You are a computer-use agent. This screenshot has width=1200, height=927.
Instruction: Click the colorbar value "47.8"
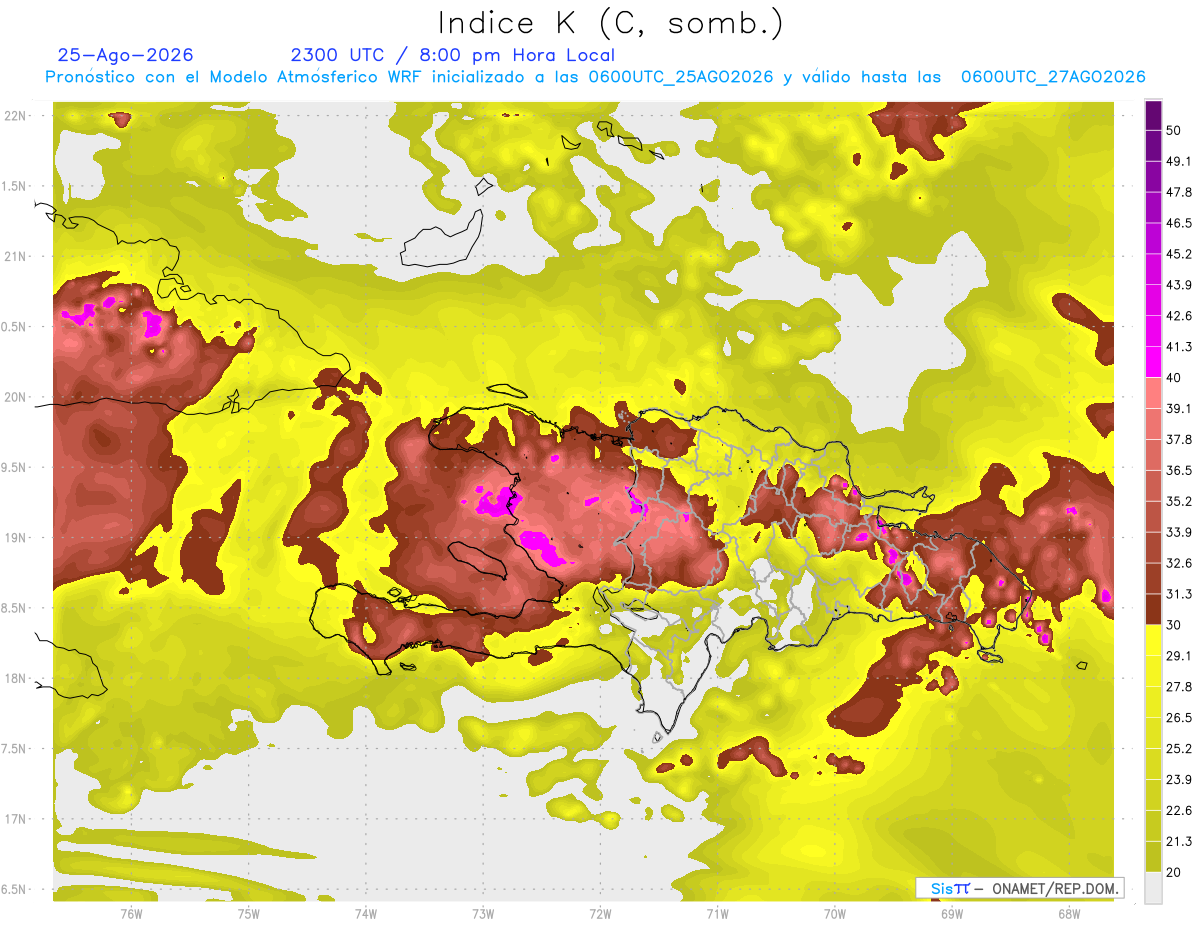[1179, 192]
